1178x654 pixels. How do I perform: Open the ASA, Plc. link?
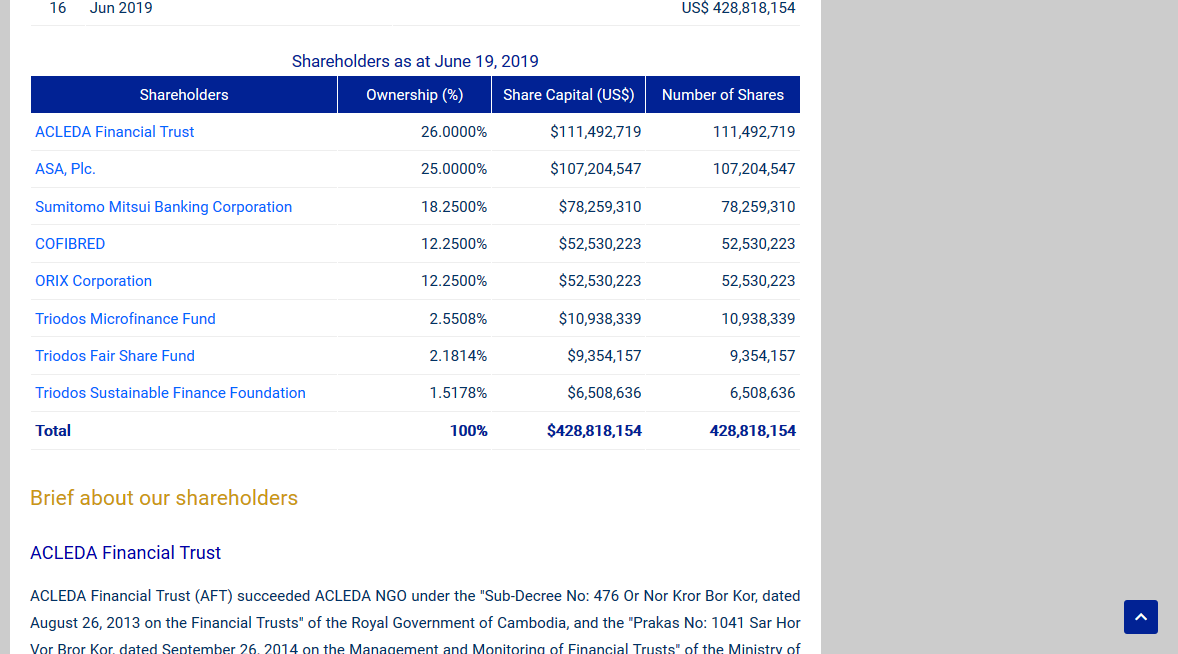65,169
